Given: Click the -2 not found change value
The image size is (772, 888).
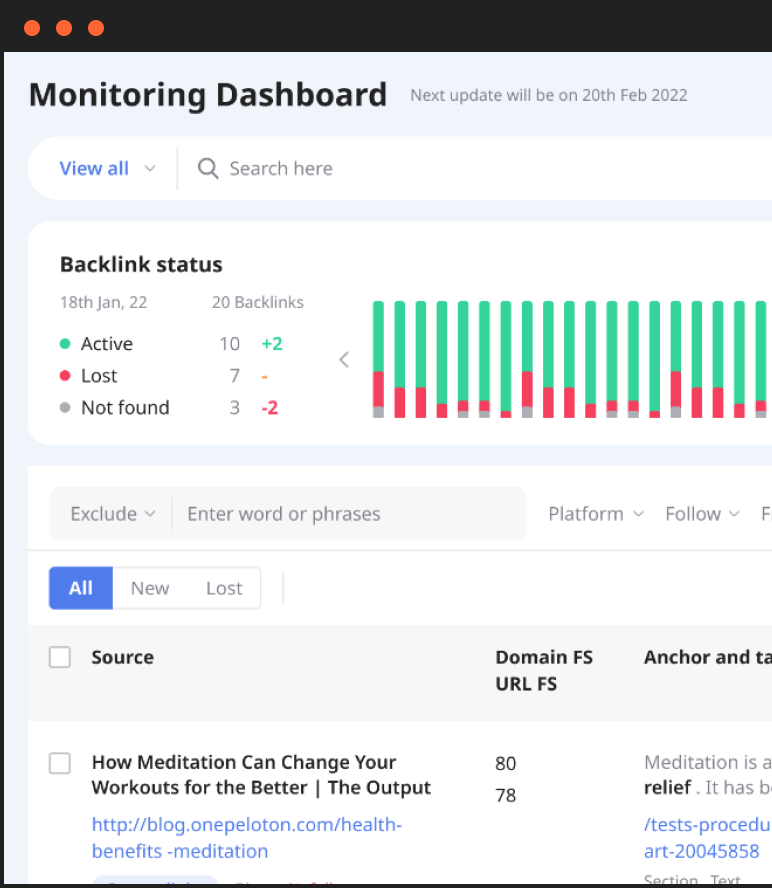Looking at the screenshot, I should (x=270, y=407).
